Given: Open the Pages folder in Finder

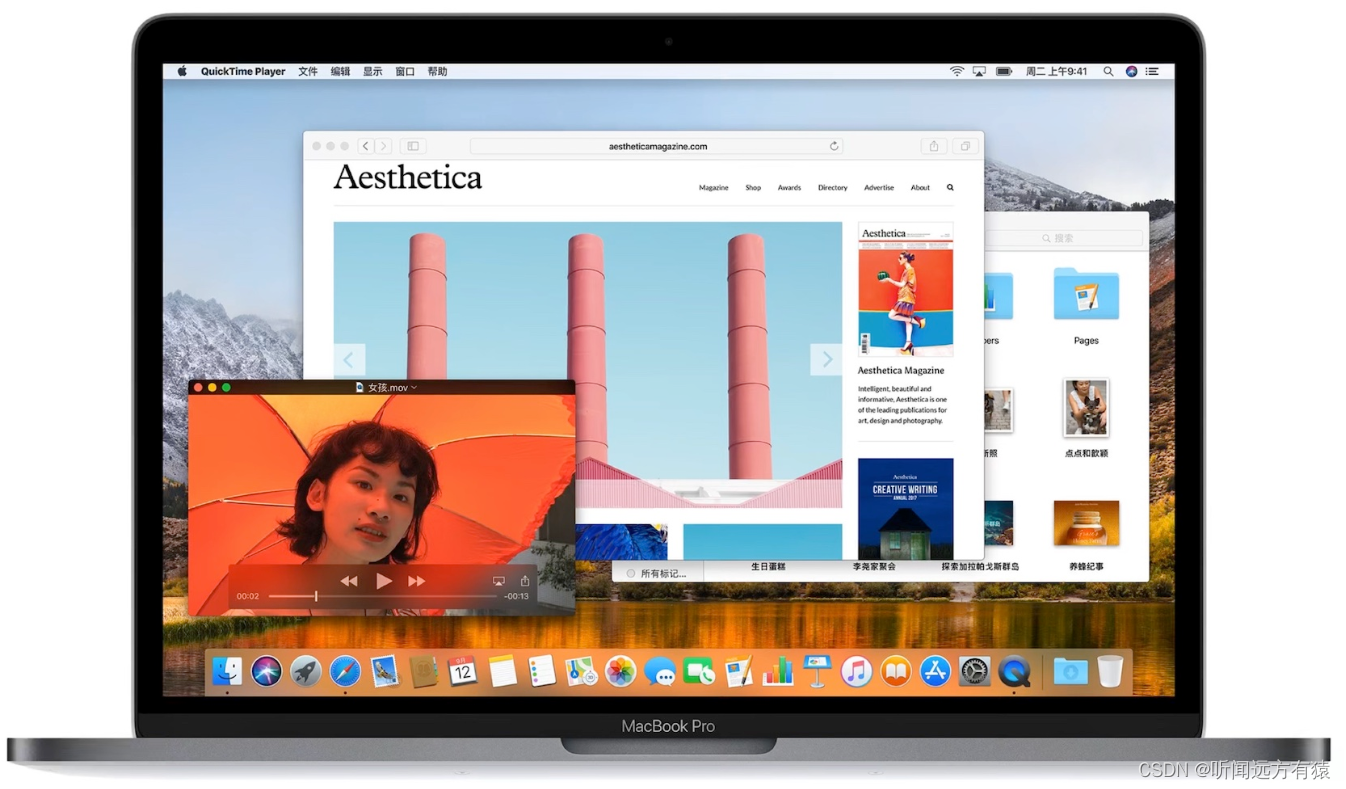Looking at the screenshot, I should click(x=1086, y=305).
